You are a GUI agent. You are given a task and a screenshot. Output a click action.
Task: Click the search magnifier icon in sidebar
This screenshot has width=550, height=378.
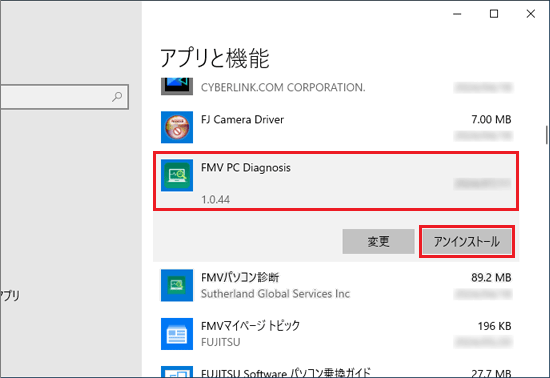tap(117, 96)
